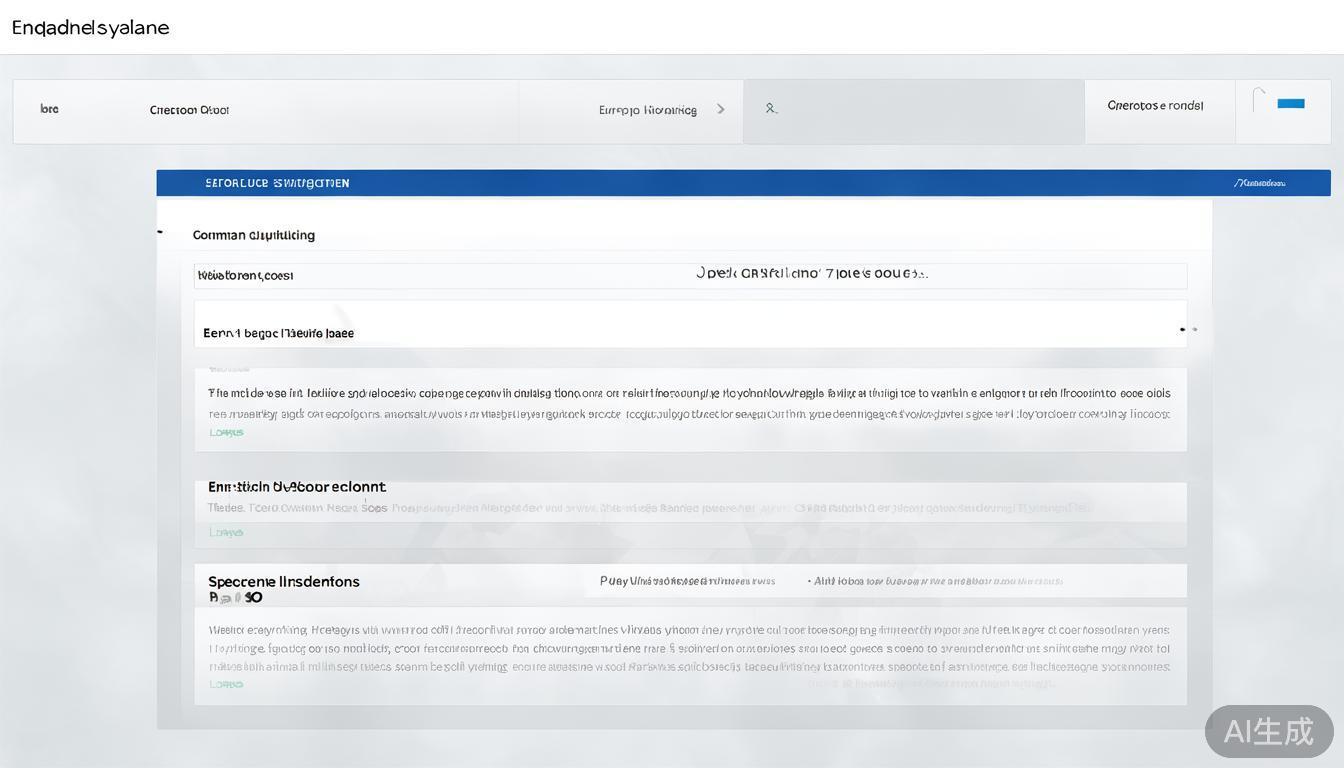Click the Specerne Ilnsdenfons heading
Screen dimensions: 1344x768
283,581
